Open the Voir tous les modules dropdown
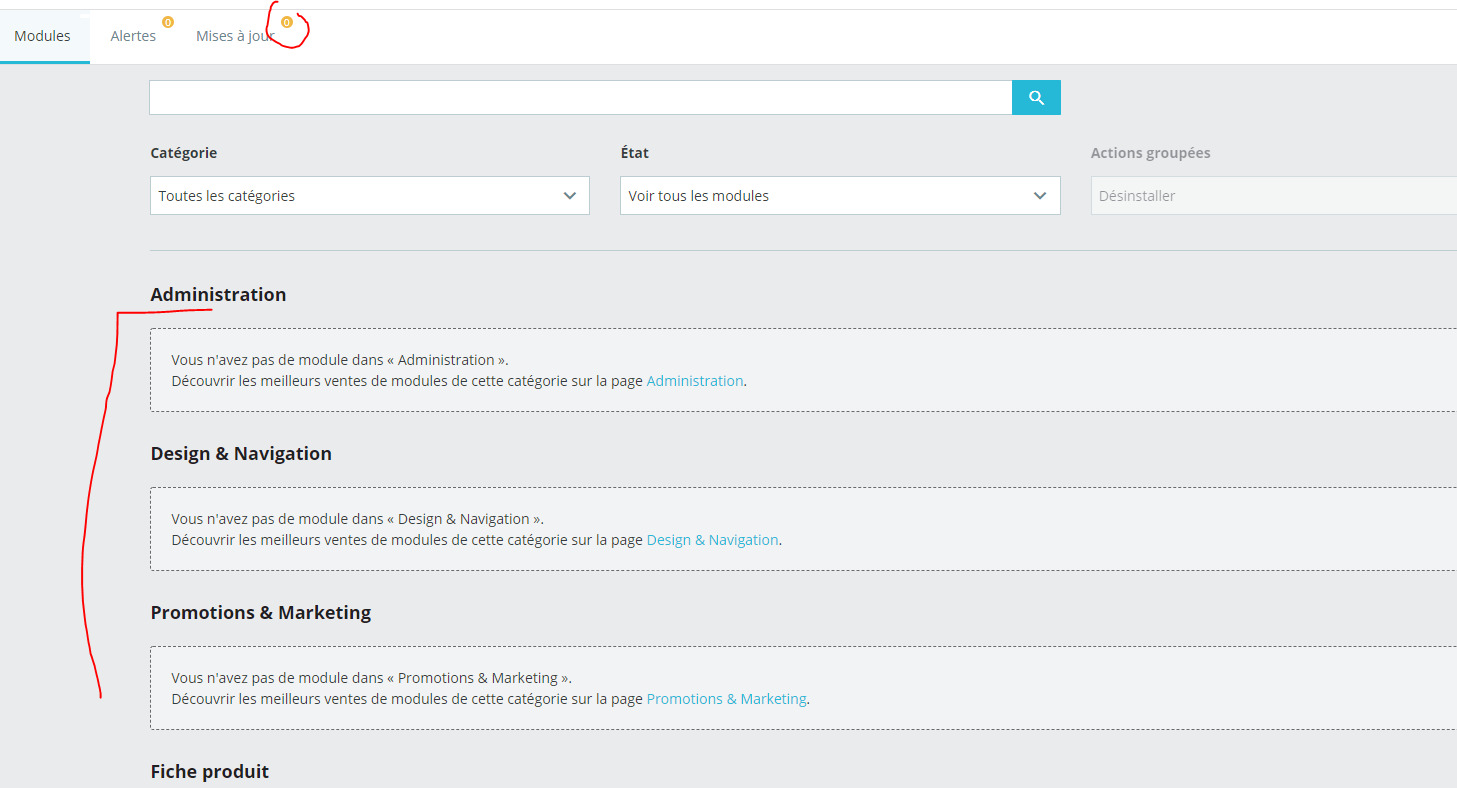This screenshot has height=788, width=1457. (840, 196)
